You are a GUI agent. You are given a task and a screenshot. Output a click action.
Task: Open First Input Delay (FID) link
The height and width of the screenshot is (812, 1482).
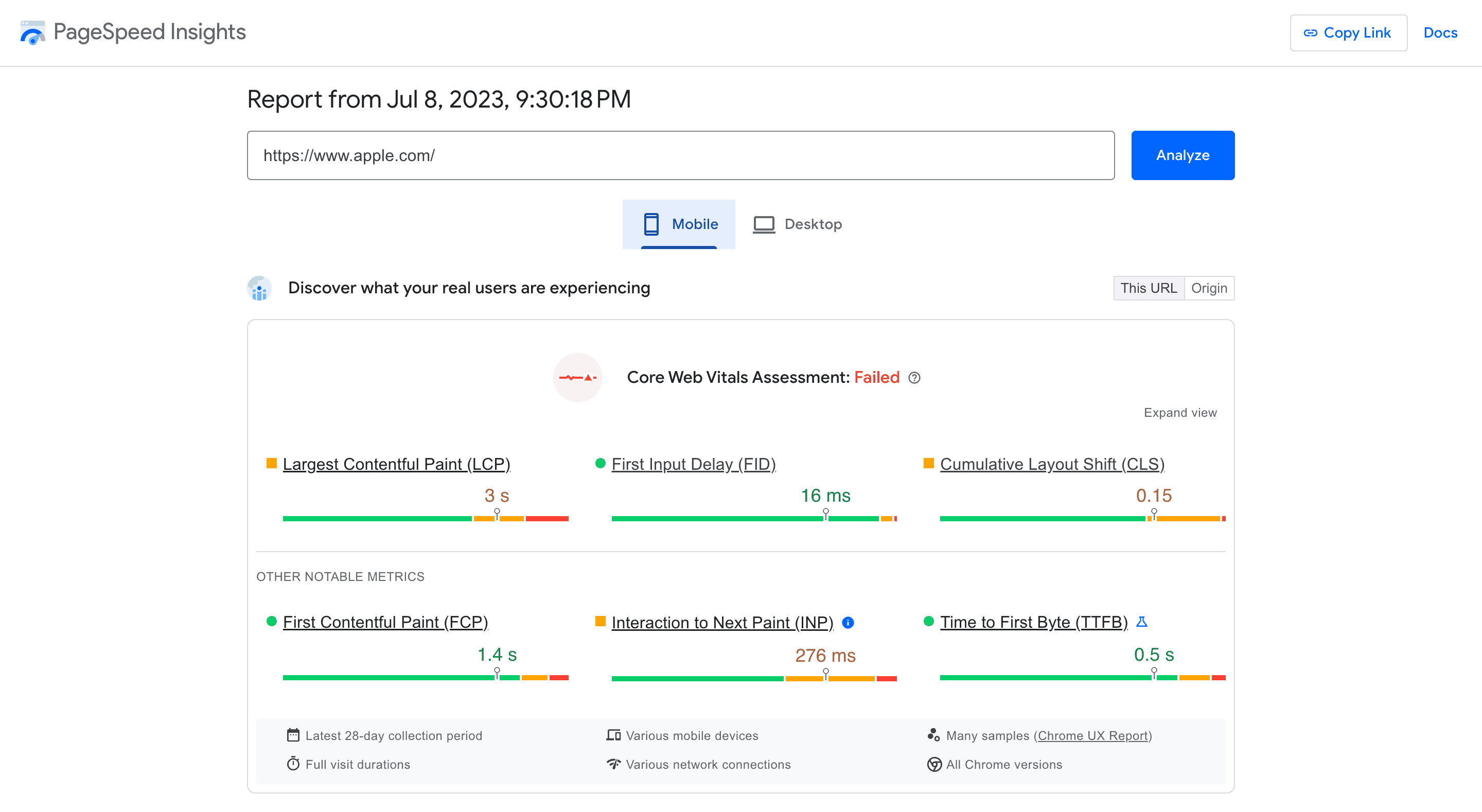pyautogui.click(x=693, y=464)
